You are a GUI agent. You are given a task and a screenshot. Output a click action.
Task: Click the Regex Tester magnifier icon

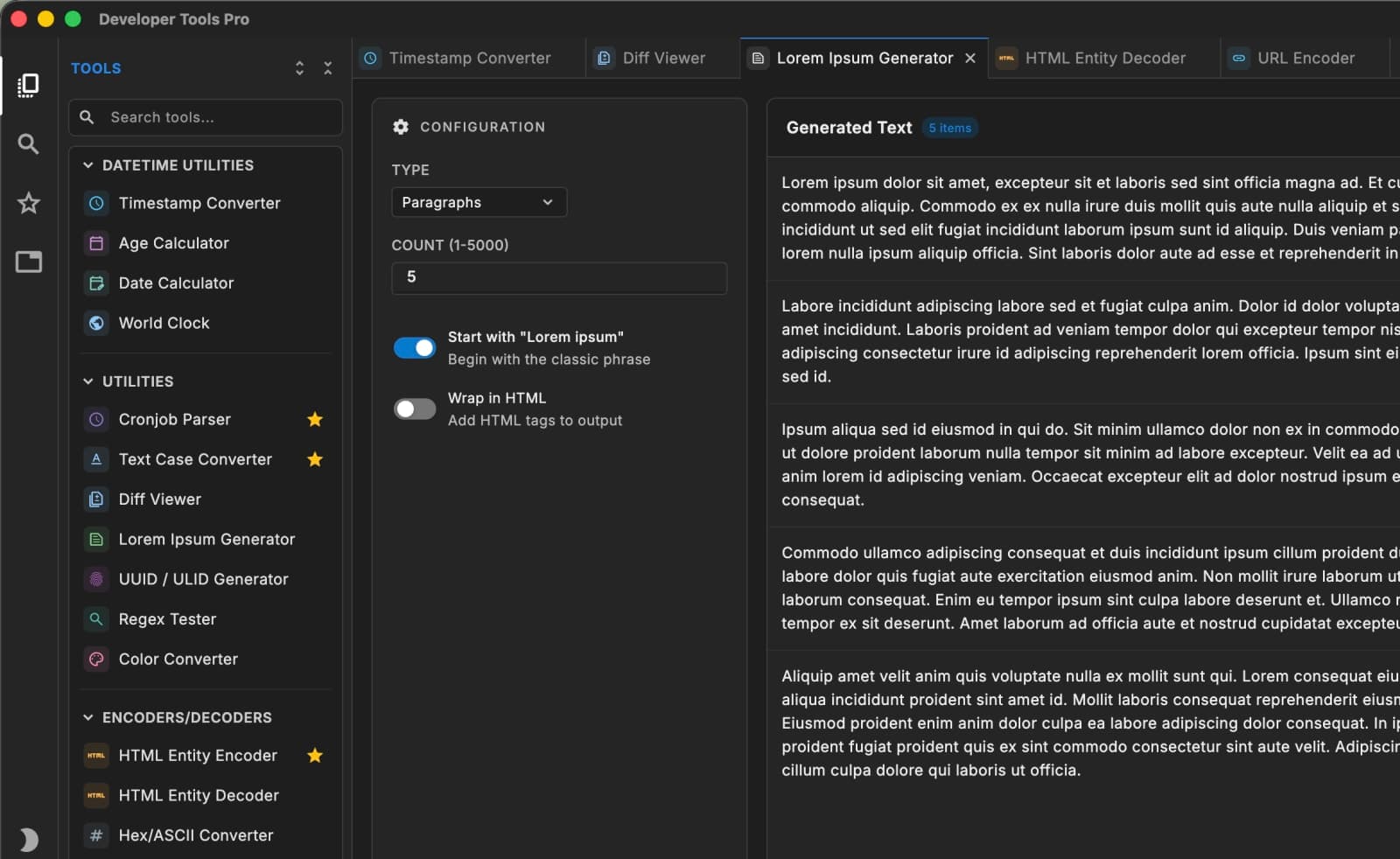(x=96, y=619)
